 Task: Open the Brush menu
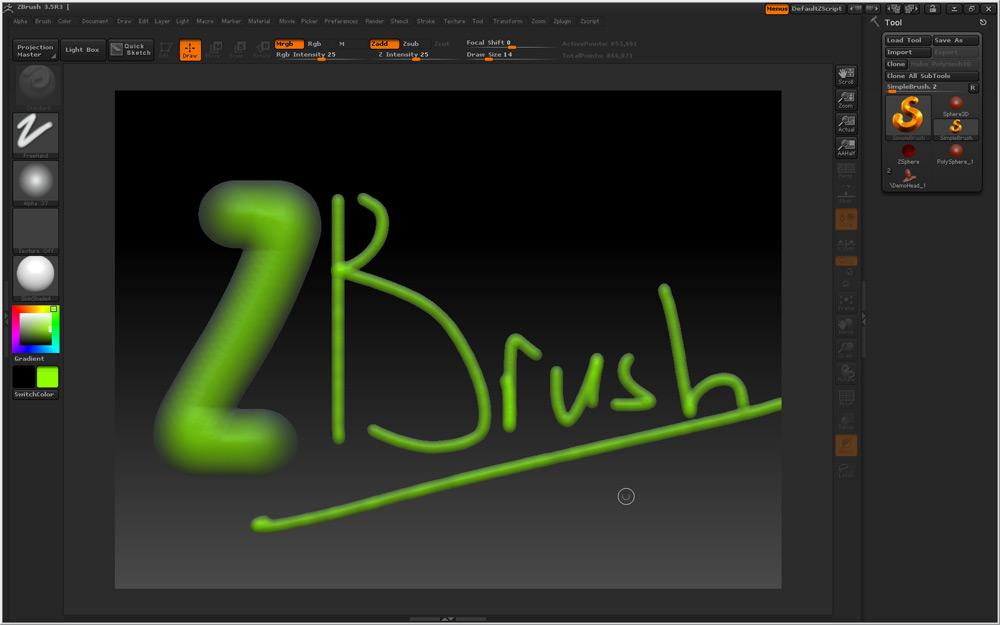[x=43, y=21]
